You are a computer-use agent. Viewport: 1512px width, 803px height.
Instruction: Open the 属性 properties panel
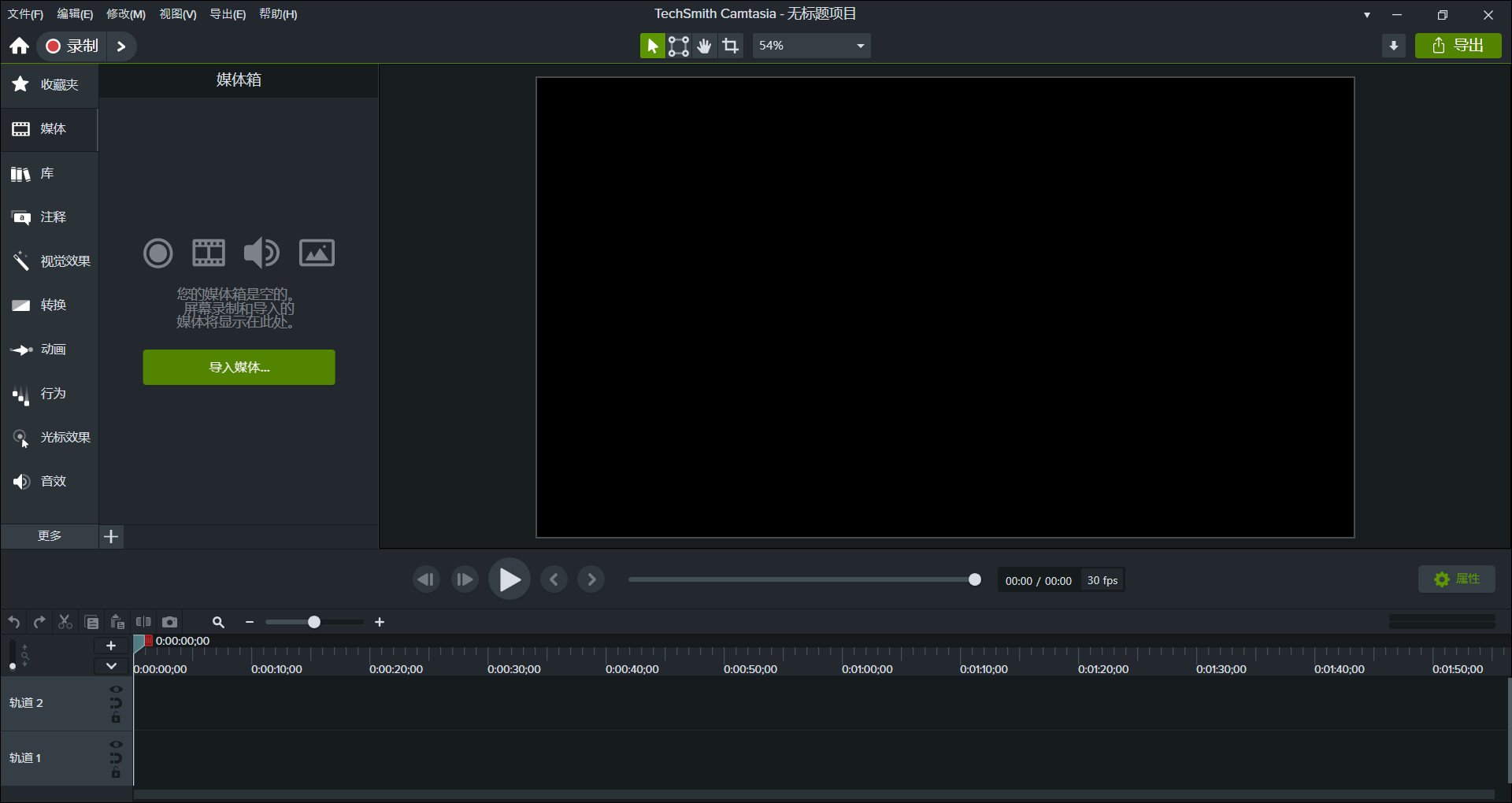(x=1457, y=579)
